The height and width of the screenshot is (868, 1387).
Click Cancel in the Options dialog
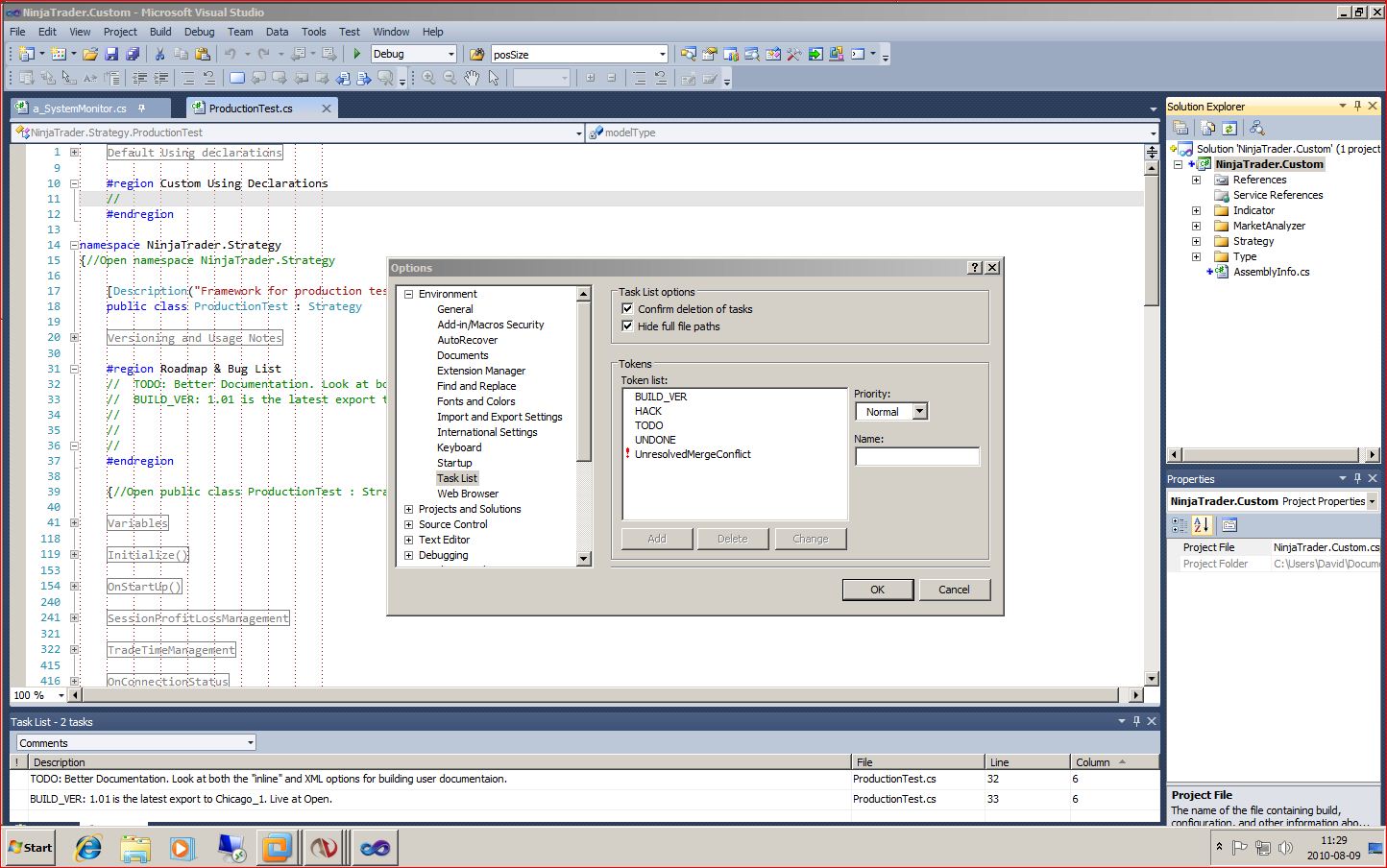[x=954, y=590]
